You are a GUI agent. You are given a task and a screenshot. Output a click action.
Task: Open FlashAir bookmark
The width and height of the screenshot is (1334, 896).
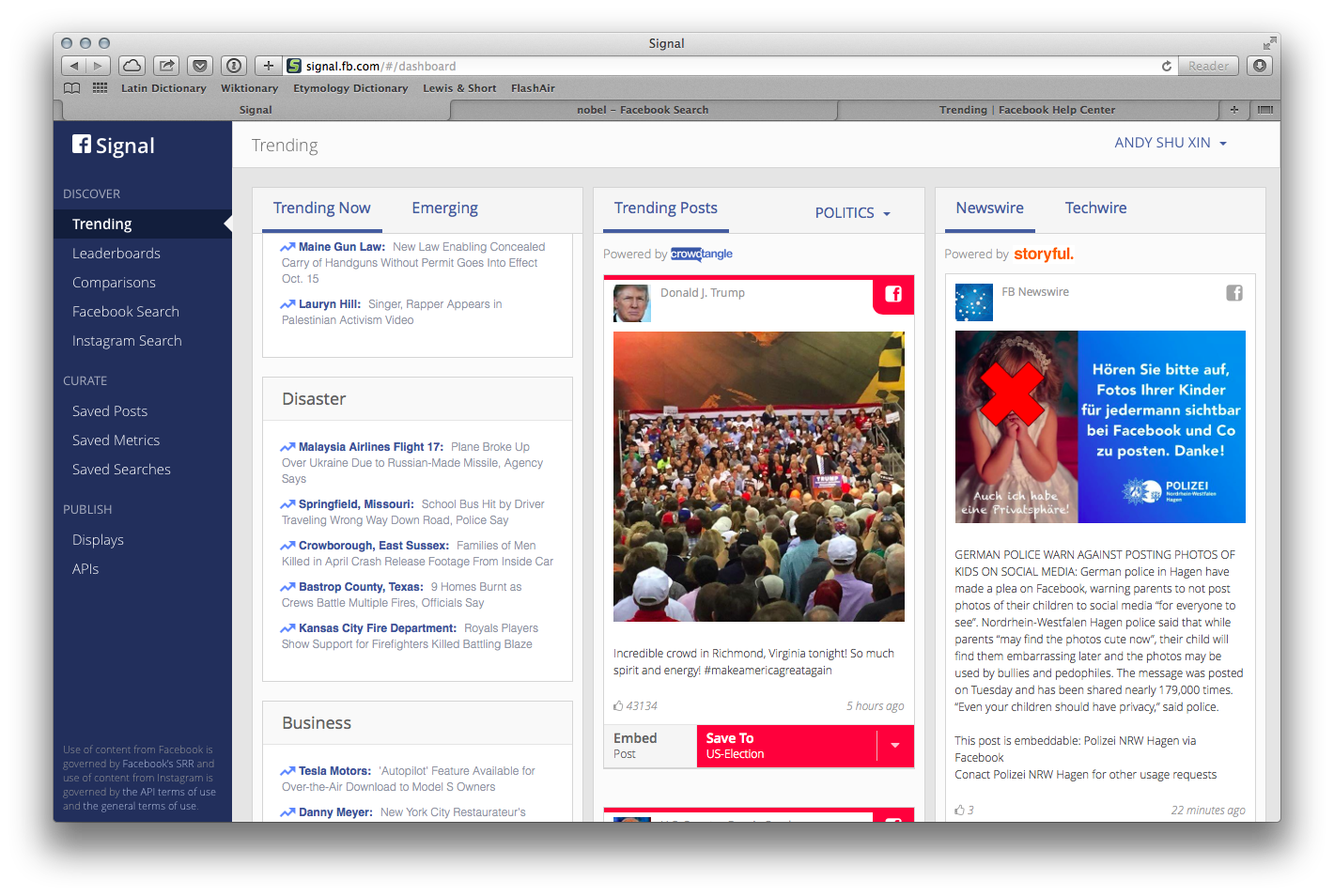coord(533,88)
